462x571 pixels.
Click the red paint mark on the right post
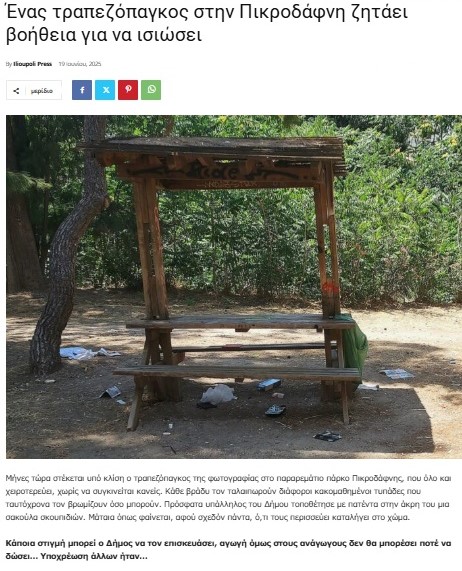click(x=331, y=287)
